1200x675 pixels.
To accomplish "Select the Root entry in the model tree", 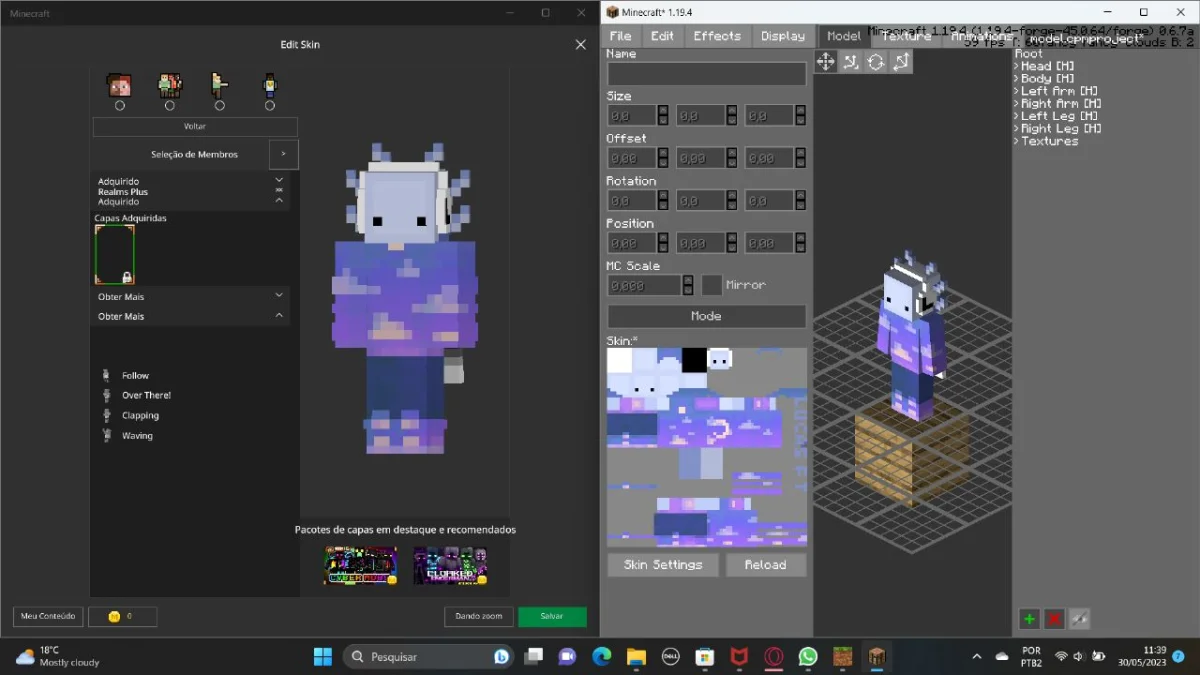I will (x=1029, y=54).
